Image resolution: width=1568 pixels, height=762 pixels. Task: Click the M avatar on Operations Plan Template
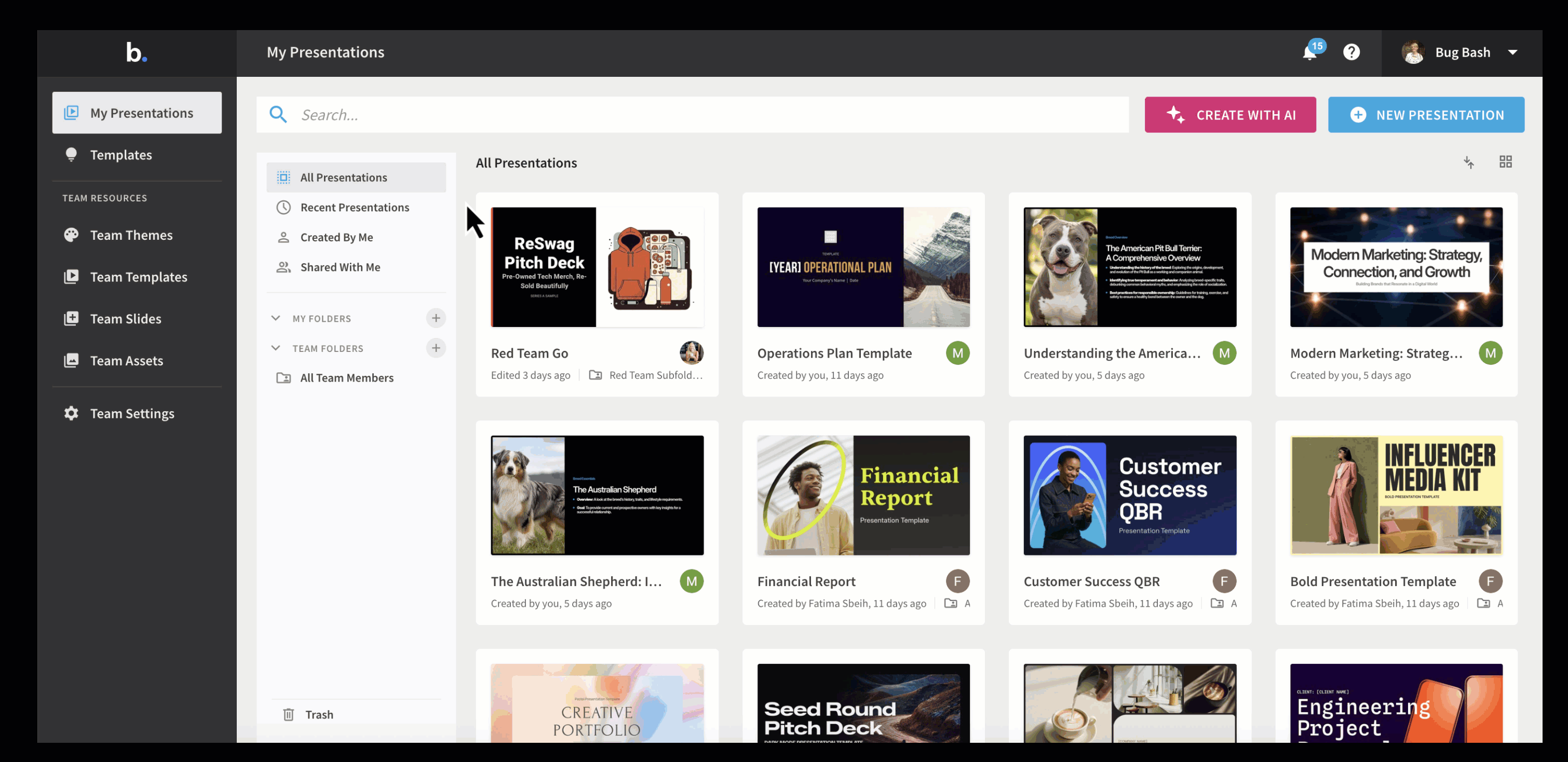(x=957, y=353)
